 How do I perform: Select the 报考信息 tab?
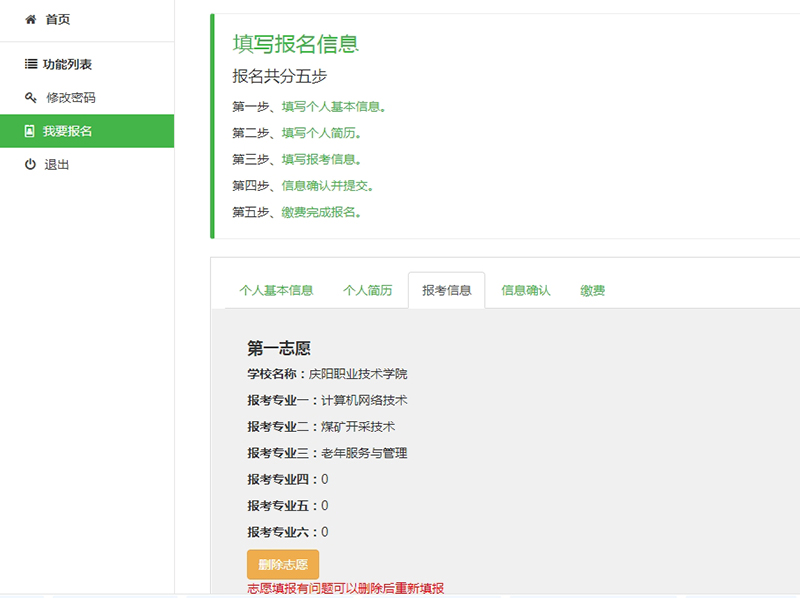click(446, 290)
